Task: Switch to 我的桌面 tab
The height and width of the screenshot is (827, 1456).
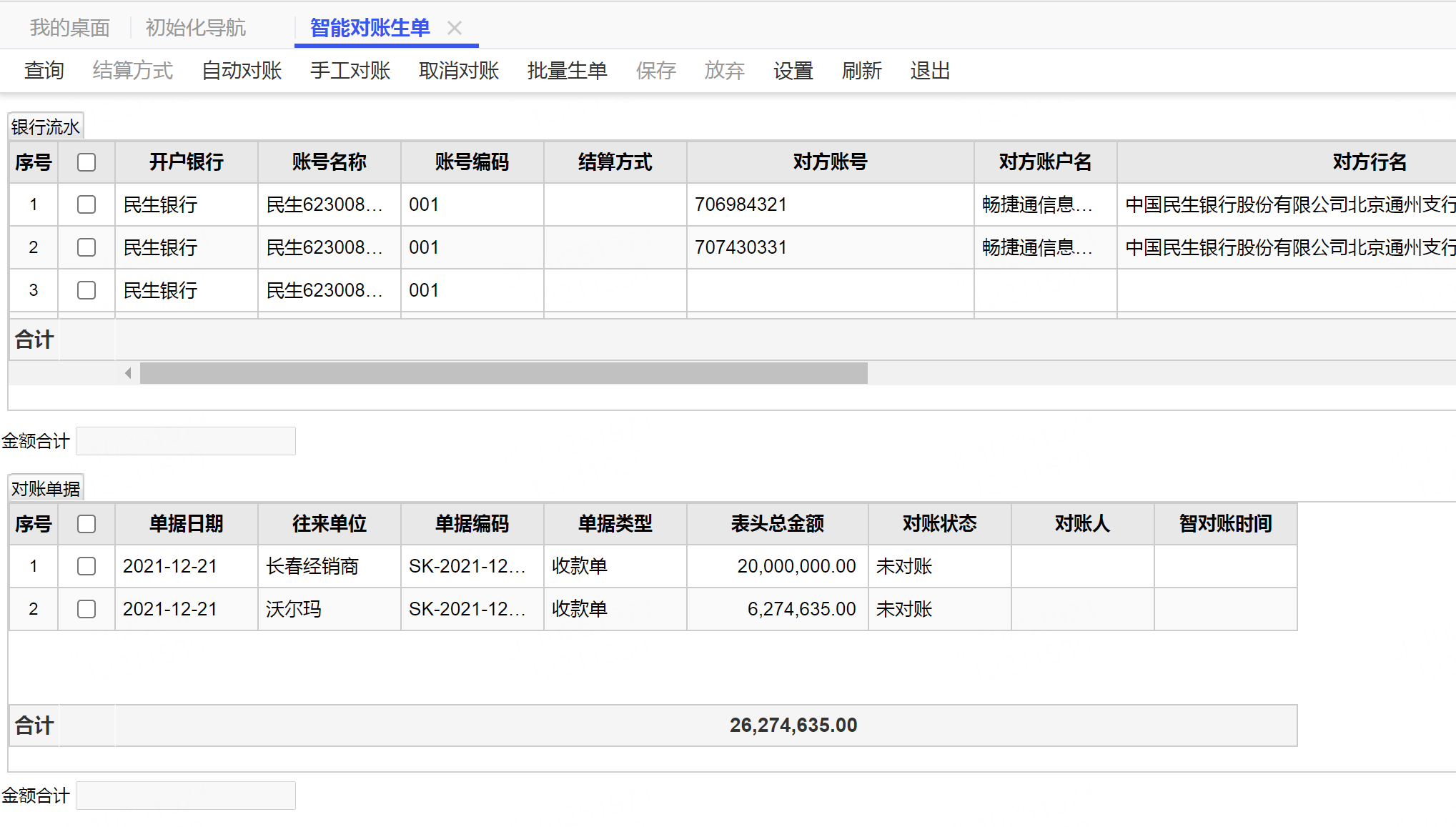Action: pos(70,28)
